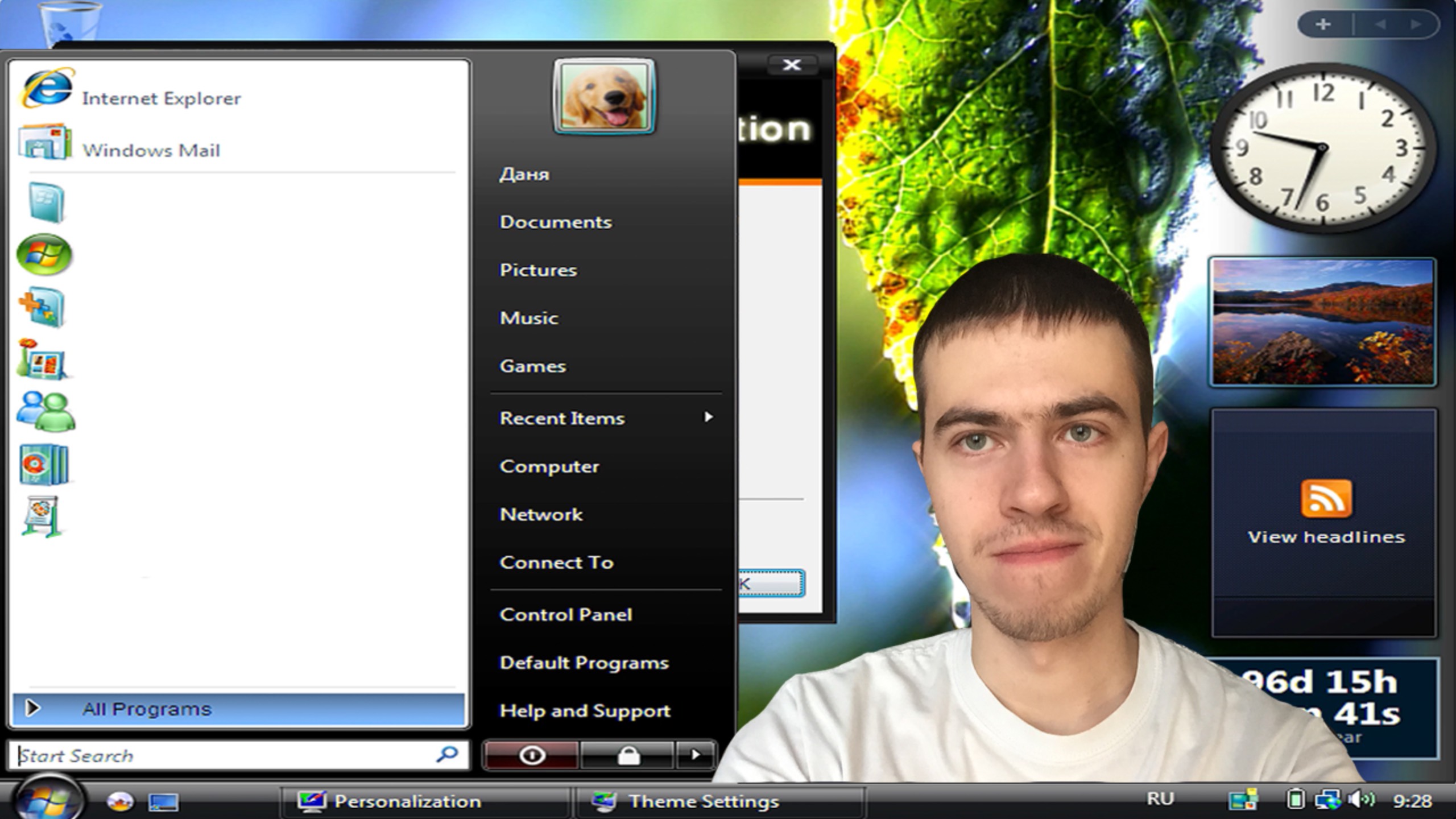Click the sidebar tray icon beside RU

tap(1243, 799)
